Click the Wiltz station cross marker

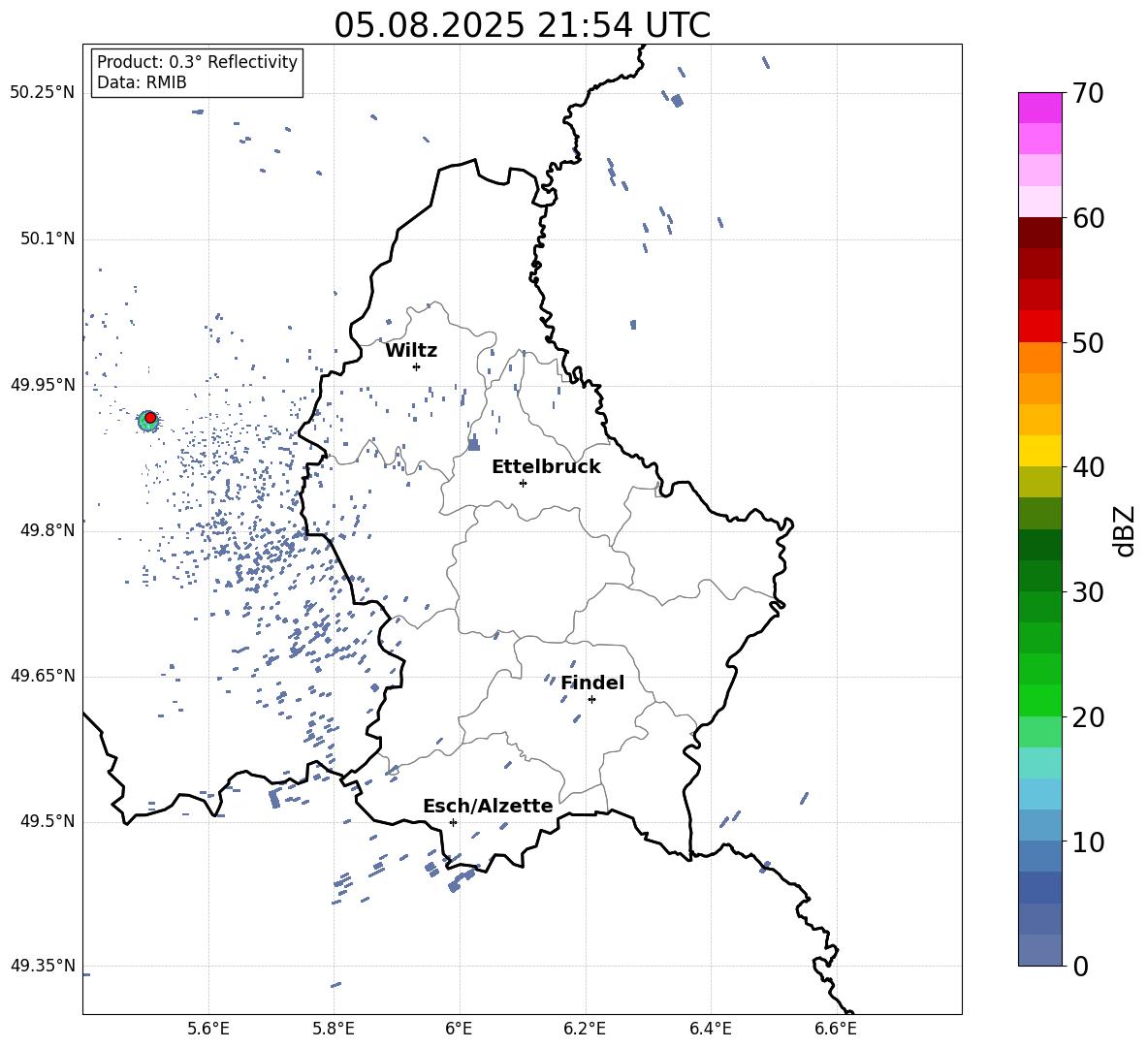pos(417,366)
